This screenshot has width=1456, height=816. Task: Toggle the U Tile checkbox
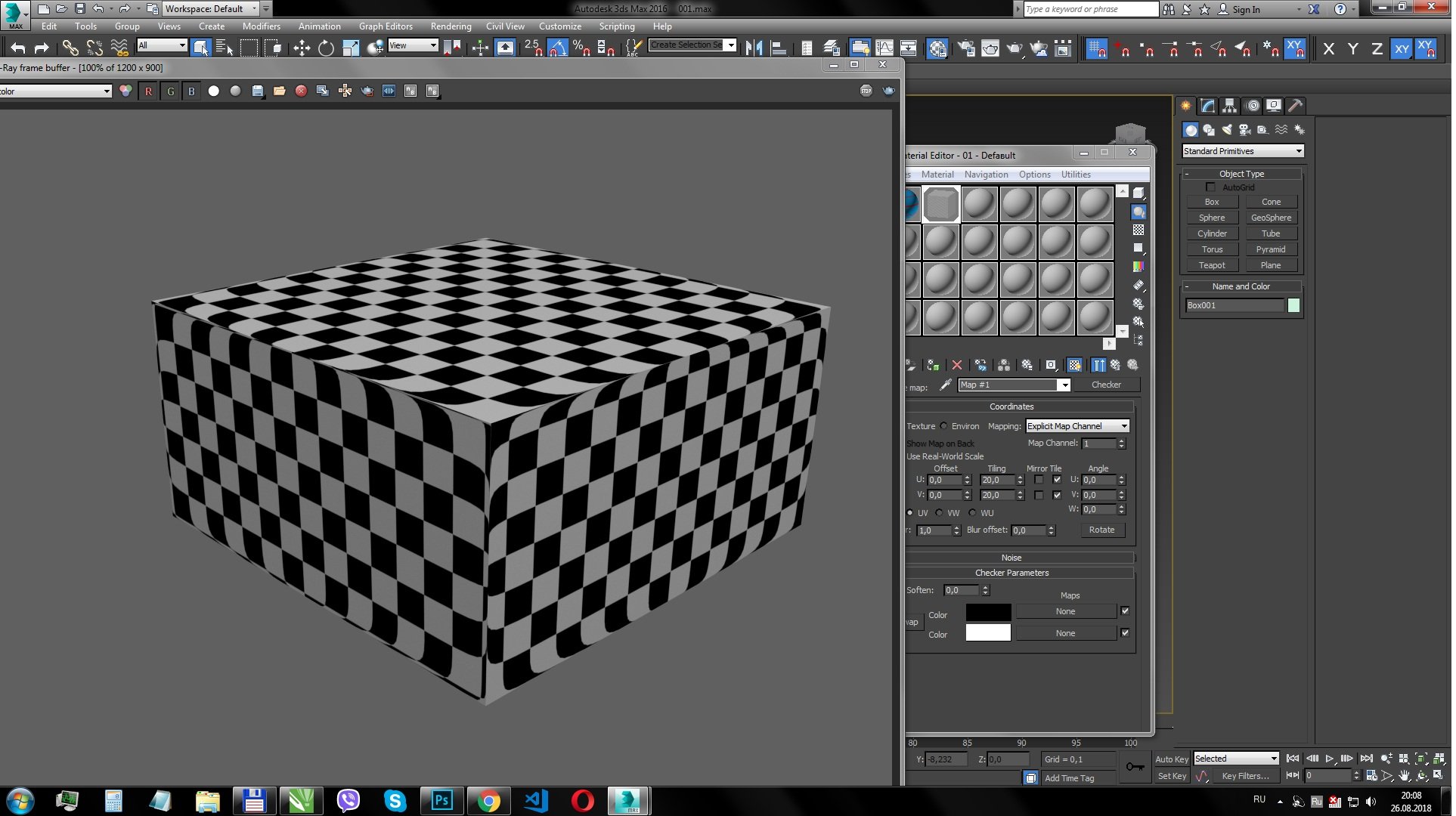point(1057,480)
